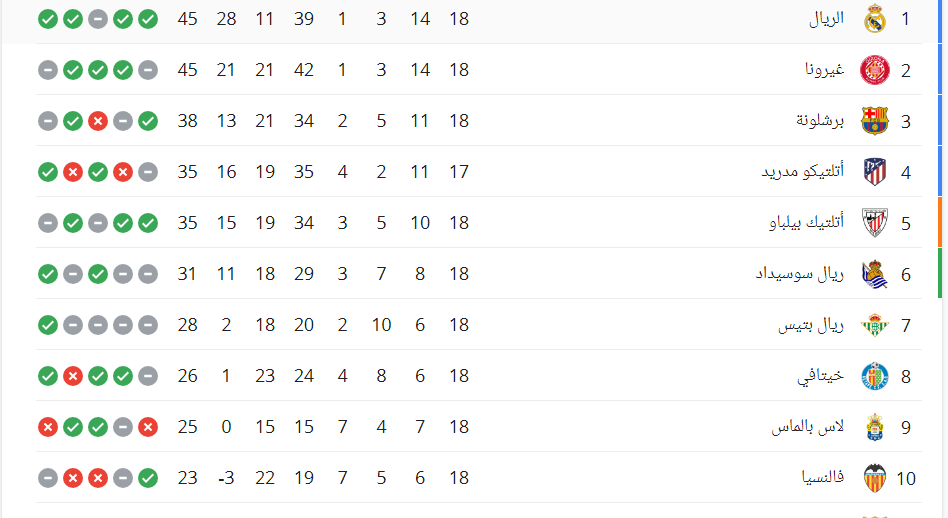Screen dimensions: 948x518
Task: Open the ريال سوسيداد team link
Action: tap(799, 274)
